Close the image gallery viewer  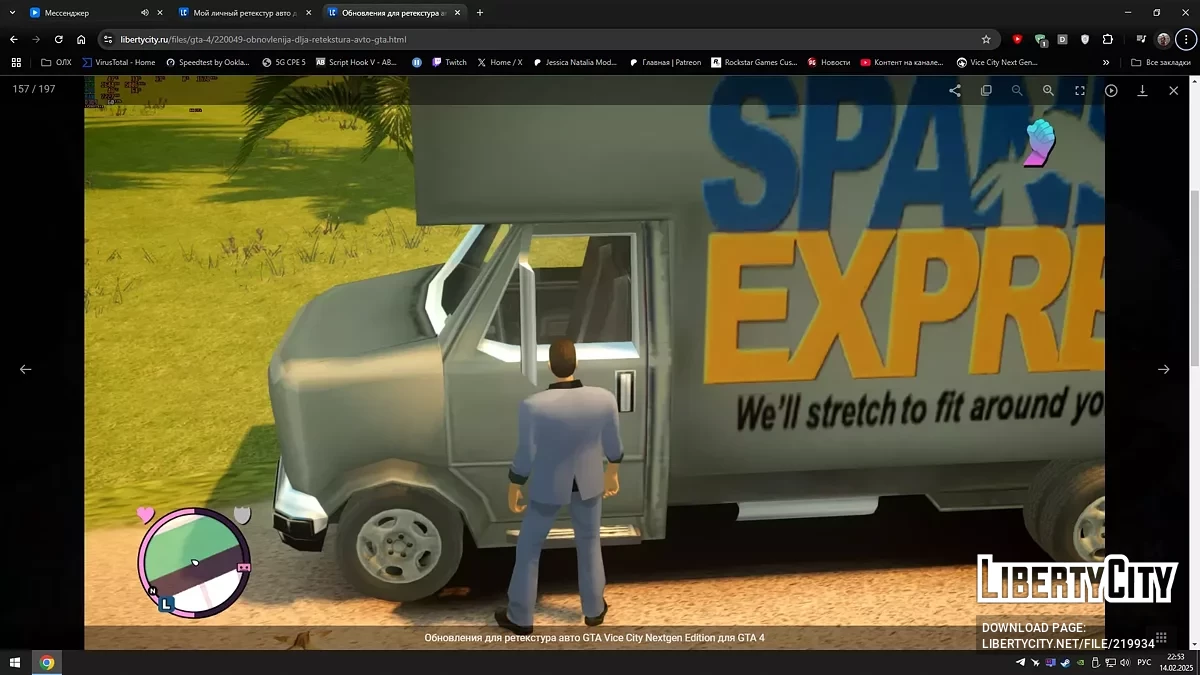coord(1173,90)
